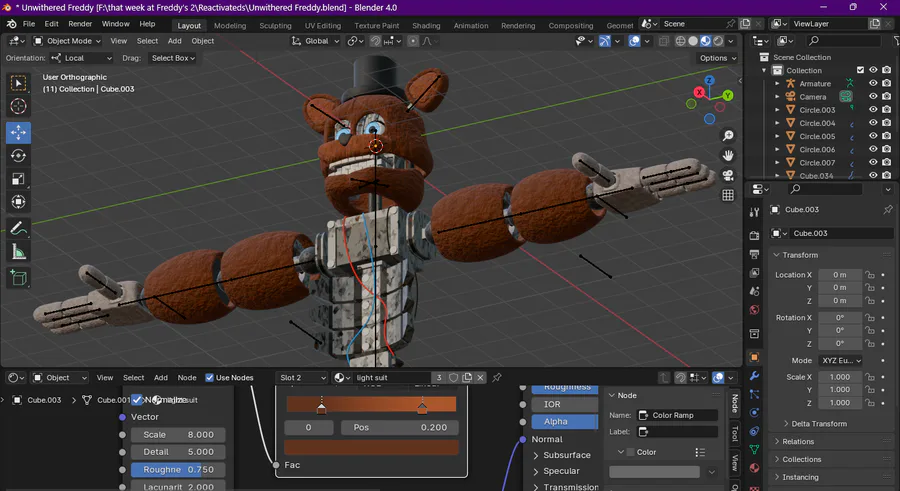Open the node editor Node menu

point(187,377)
